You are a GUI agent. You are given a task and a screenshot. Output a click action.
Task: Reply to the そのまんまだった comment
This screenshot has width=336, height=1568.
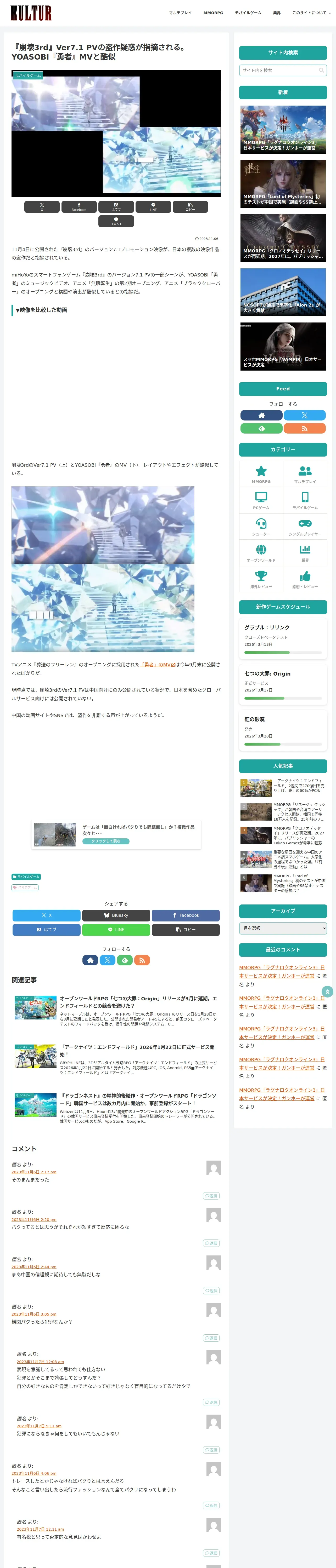[211, 1196]
